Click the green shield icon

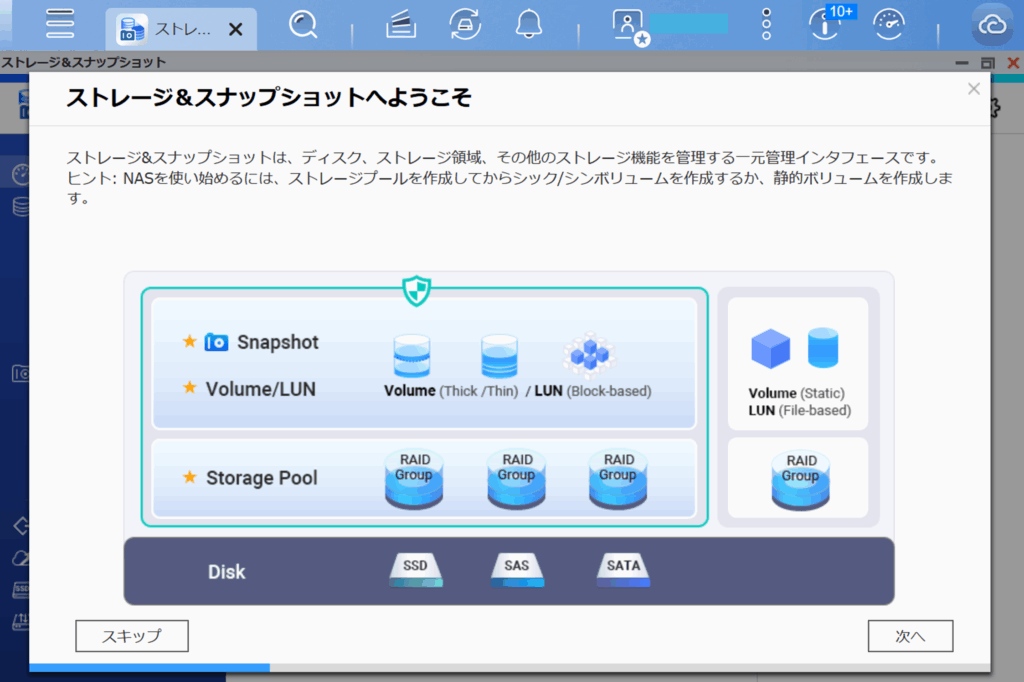tap(416, 290)
